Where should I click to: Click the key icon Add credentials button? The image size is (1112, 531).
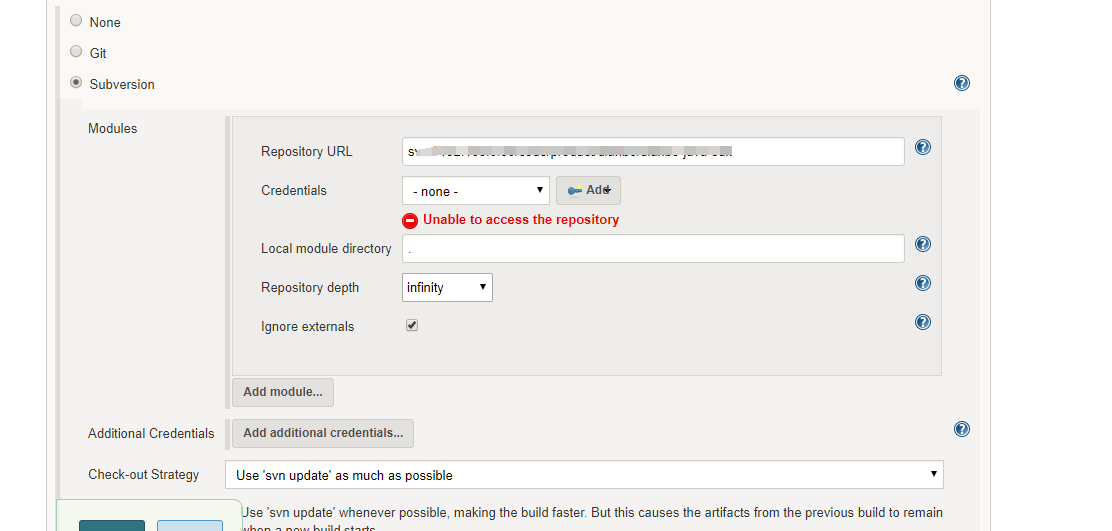(x=588, y=190)
